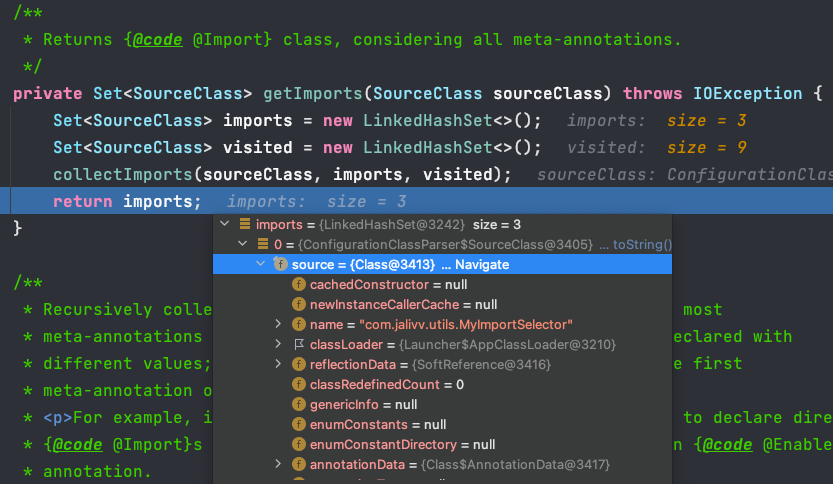Select the classRedefinedCount = 0 row
This screenshot has width=833, height=484.
click(443, 384)
